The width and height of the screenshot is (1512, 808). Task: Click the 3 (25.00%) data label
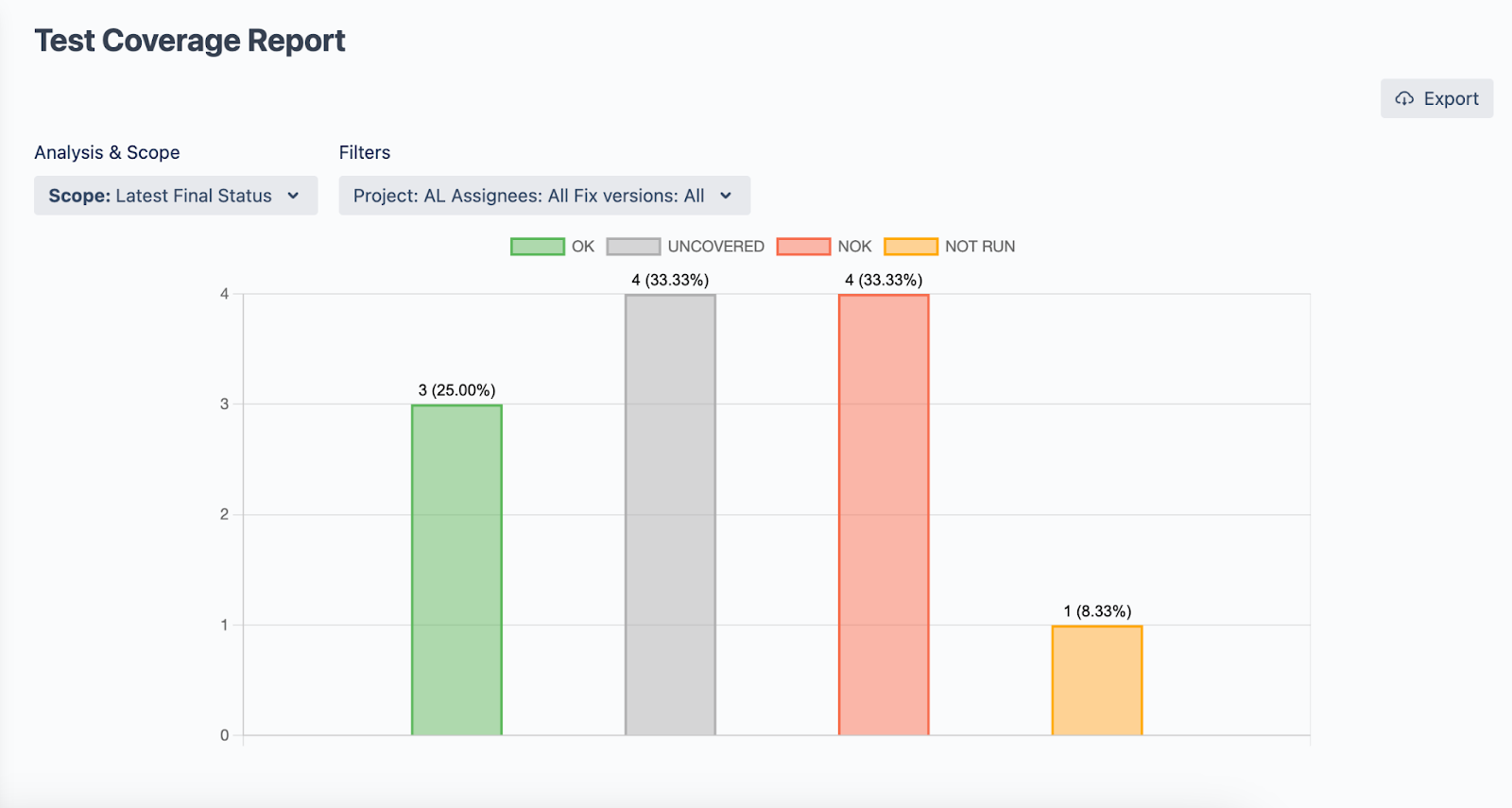coord(456,390)
